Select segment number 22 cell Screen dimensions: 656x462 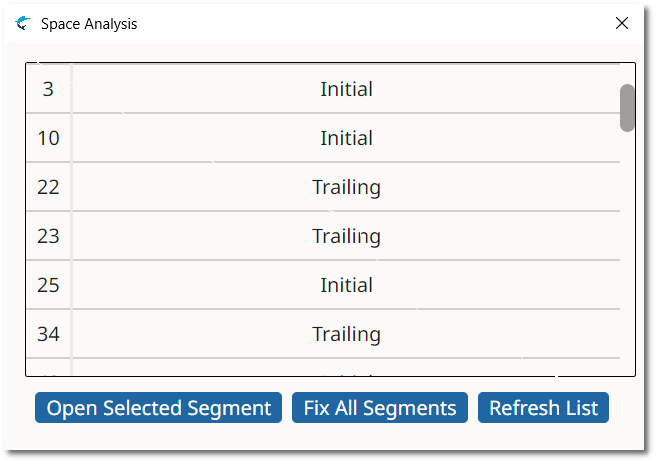[x=48, y=187]
